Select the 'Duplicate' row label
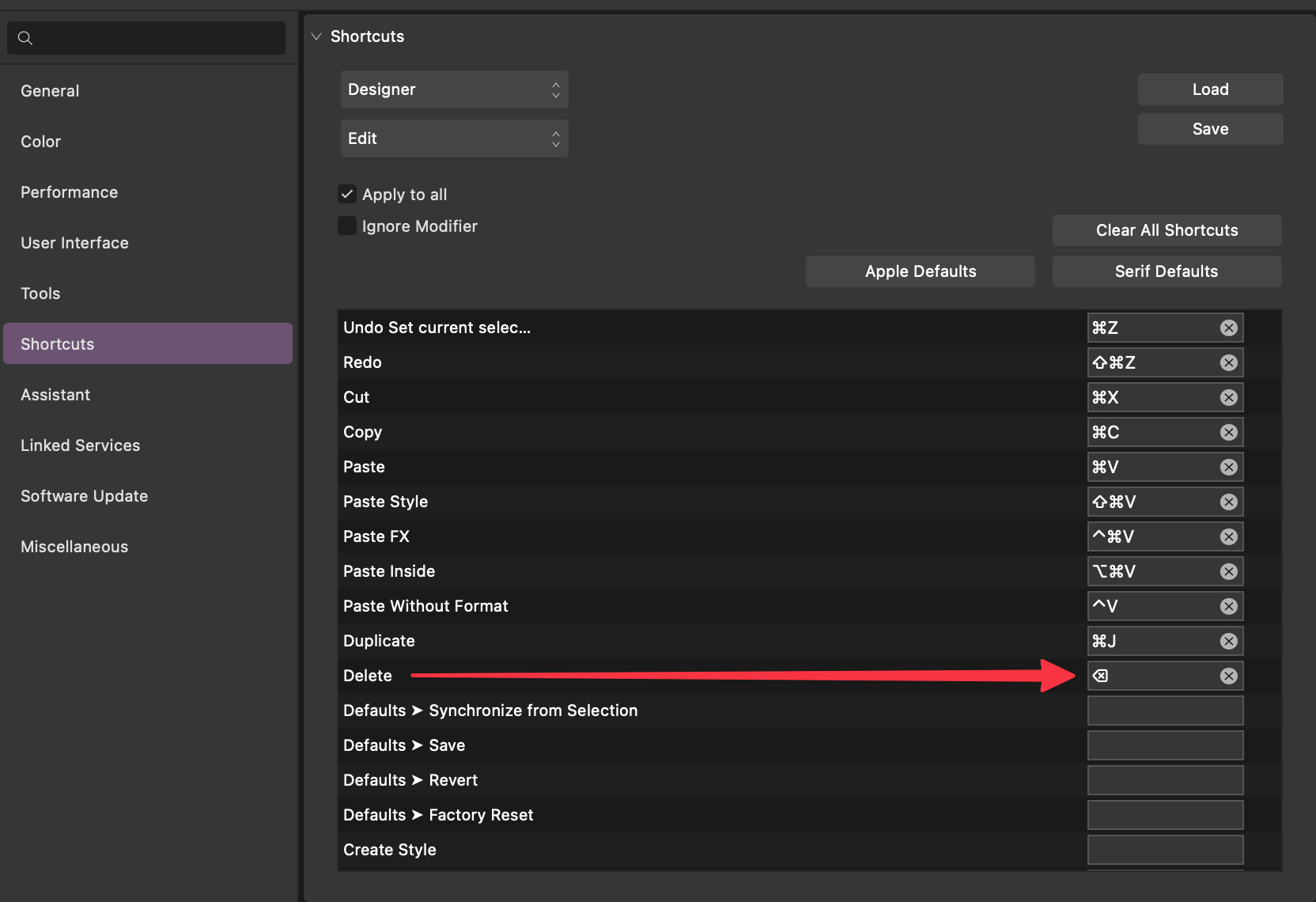 379,641
